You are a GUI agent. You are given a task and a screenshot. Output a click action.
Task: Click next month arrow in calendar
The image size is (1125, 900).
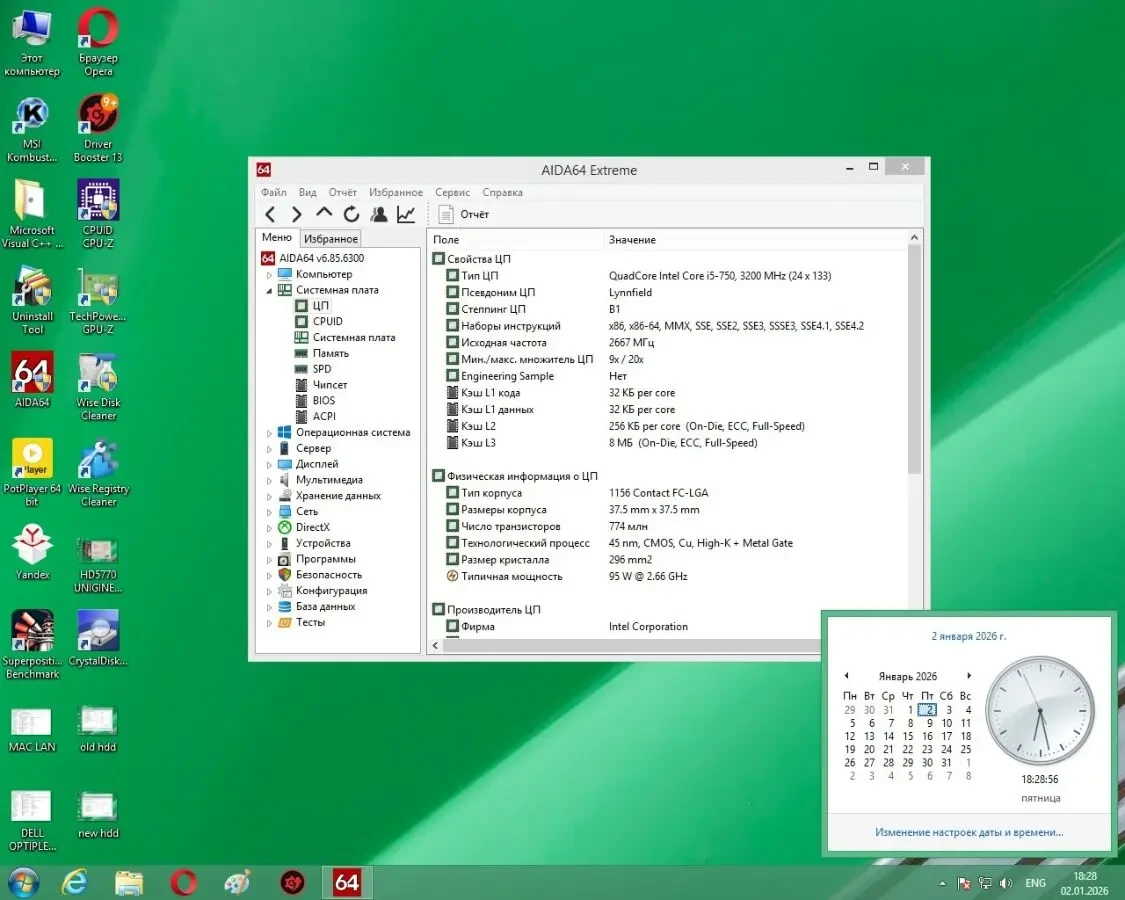click(969, 676)
